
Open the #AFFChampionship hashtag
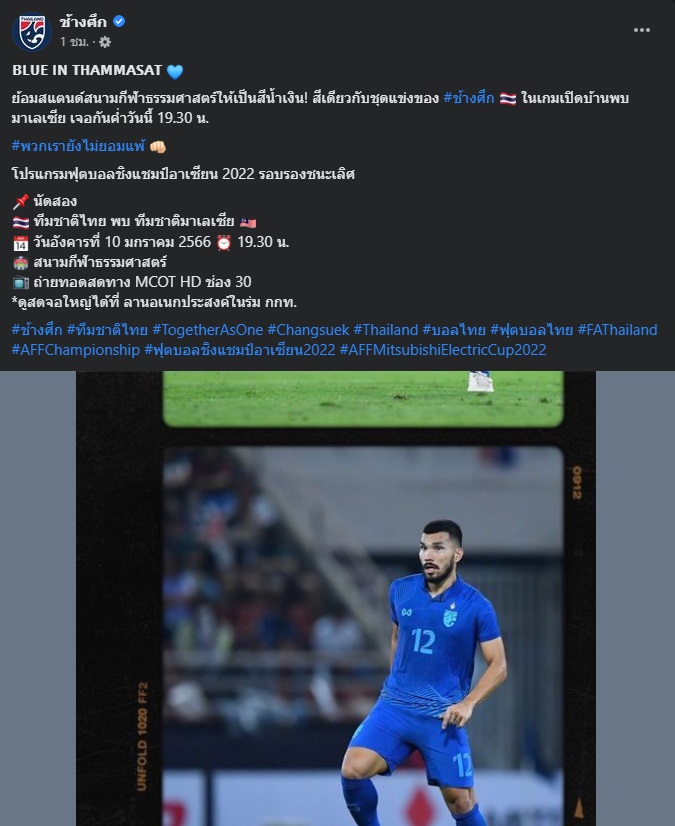tap(76, 350)
